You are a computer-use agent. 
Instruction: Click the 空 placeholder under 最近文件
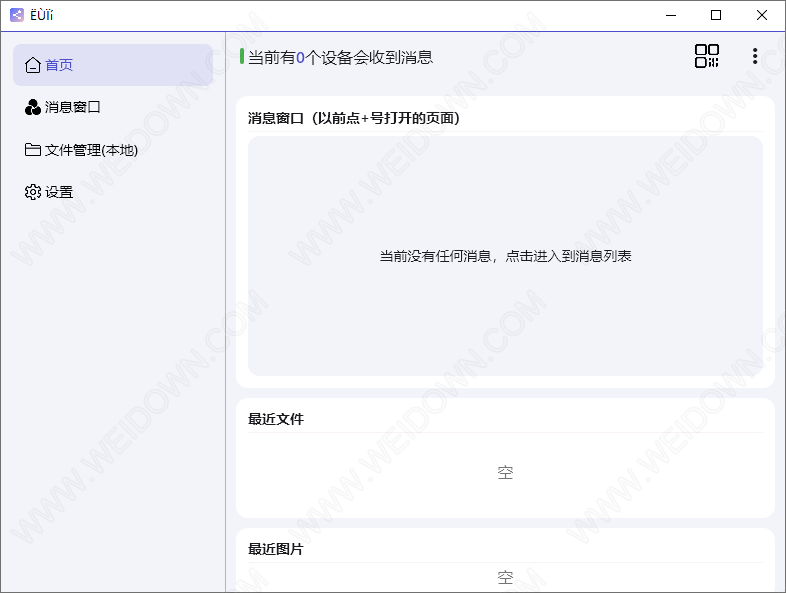coord(505,472)
